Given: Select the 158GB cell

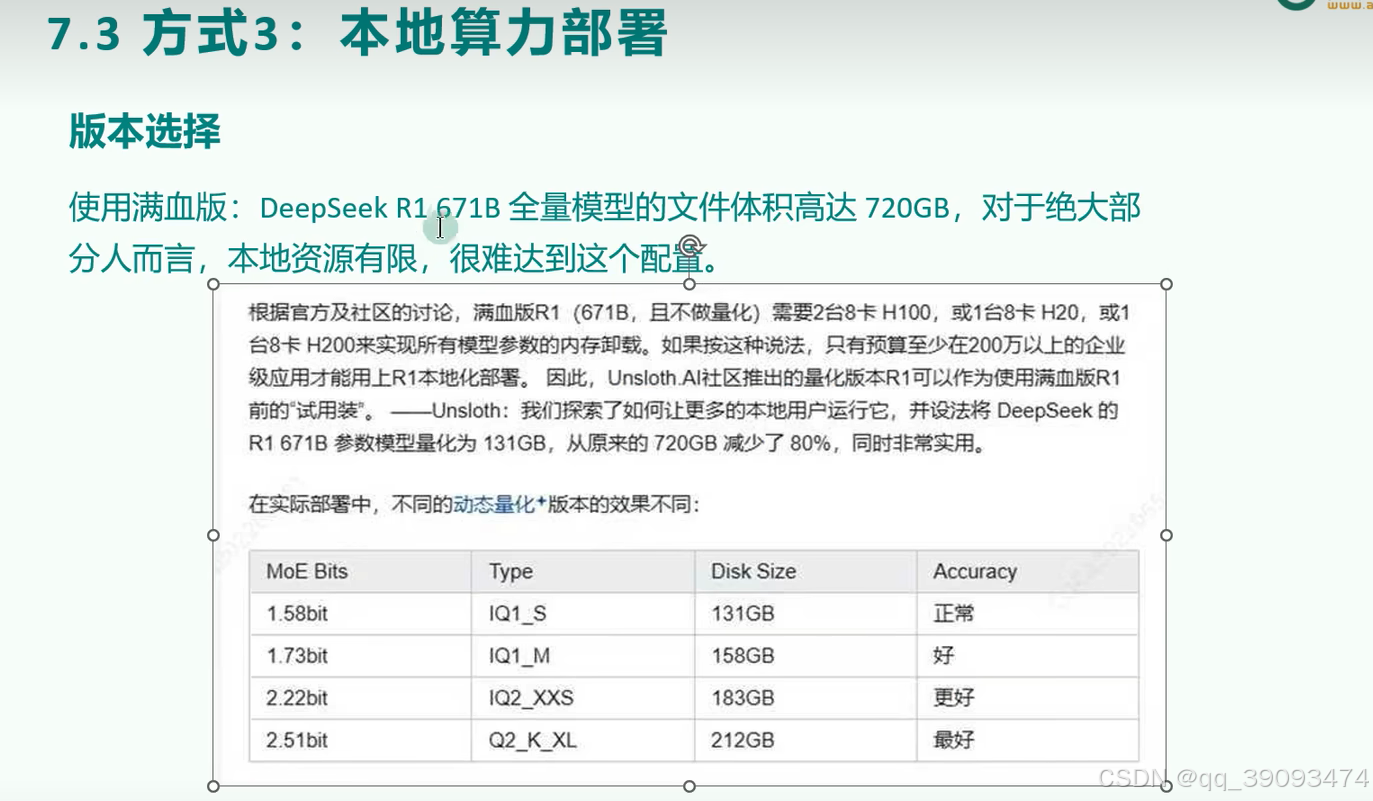Looking at the screenshot, I should pyautogui.click(x=806, y=656).
